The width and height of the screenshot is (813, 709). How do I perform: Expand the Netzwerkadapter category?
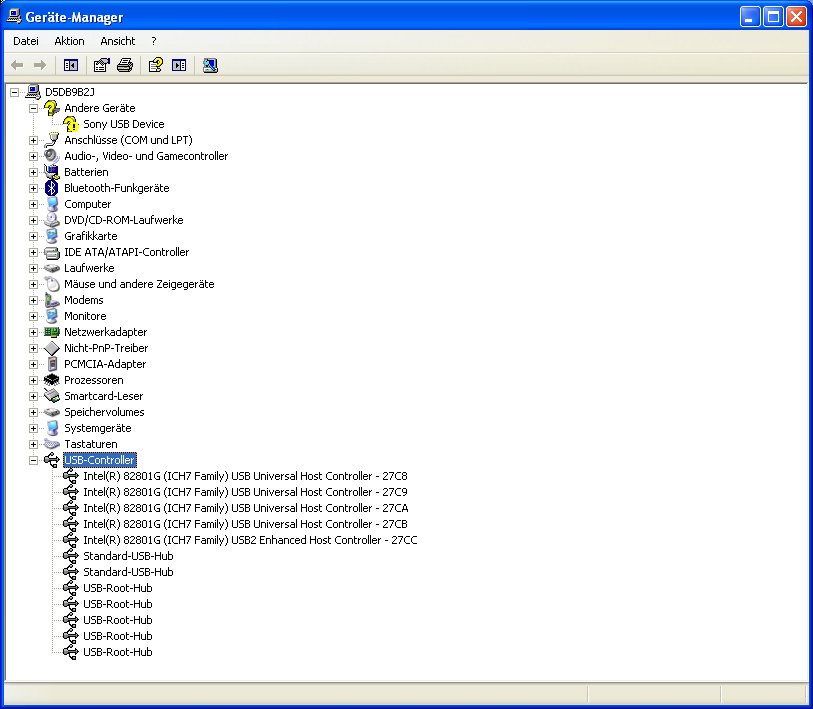coord(33,332)
